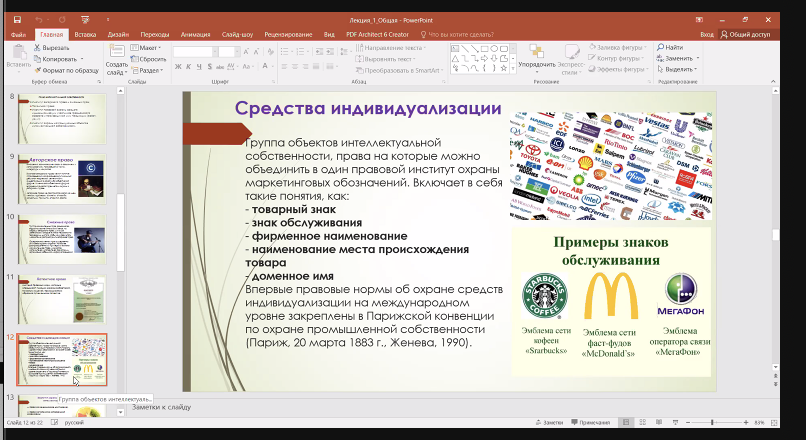The image size is (806, 440).
Task: Toggle italic К formatting
Action: tap(189, 66)
